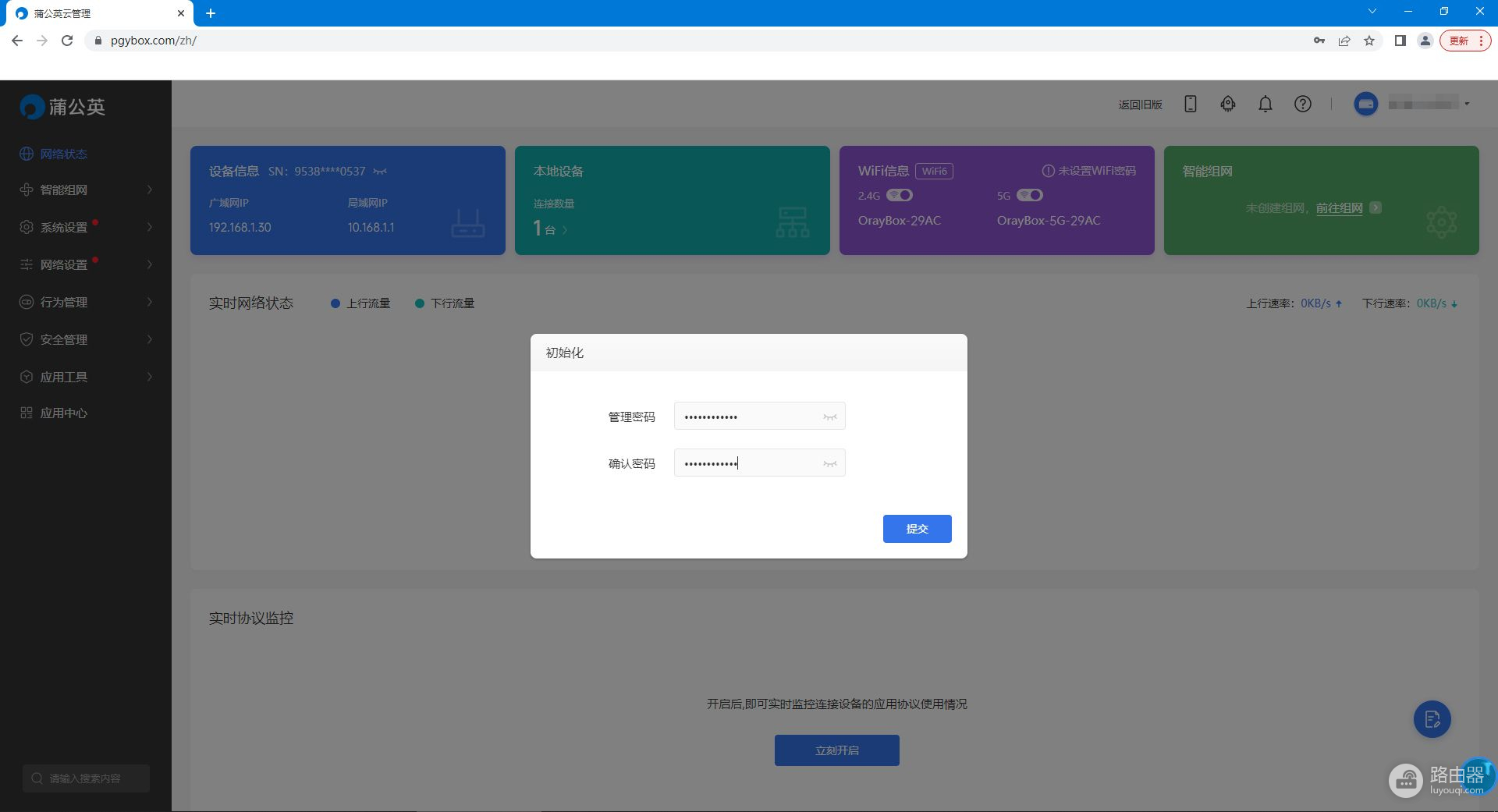Show the 确认密码 password text
This screenshot has height=812, width=1498.
coord(829,464)
